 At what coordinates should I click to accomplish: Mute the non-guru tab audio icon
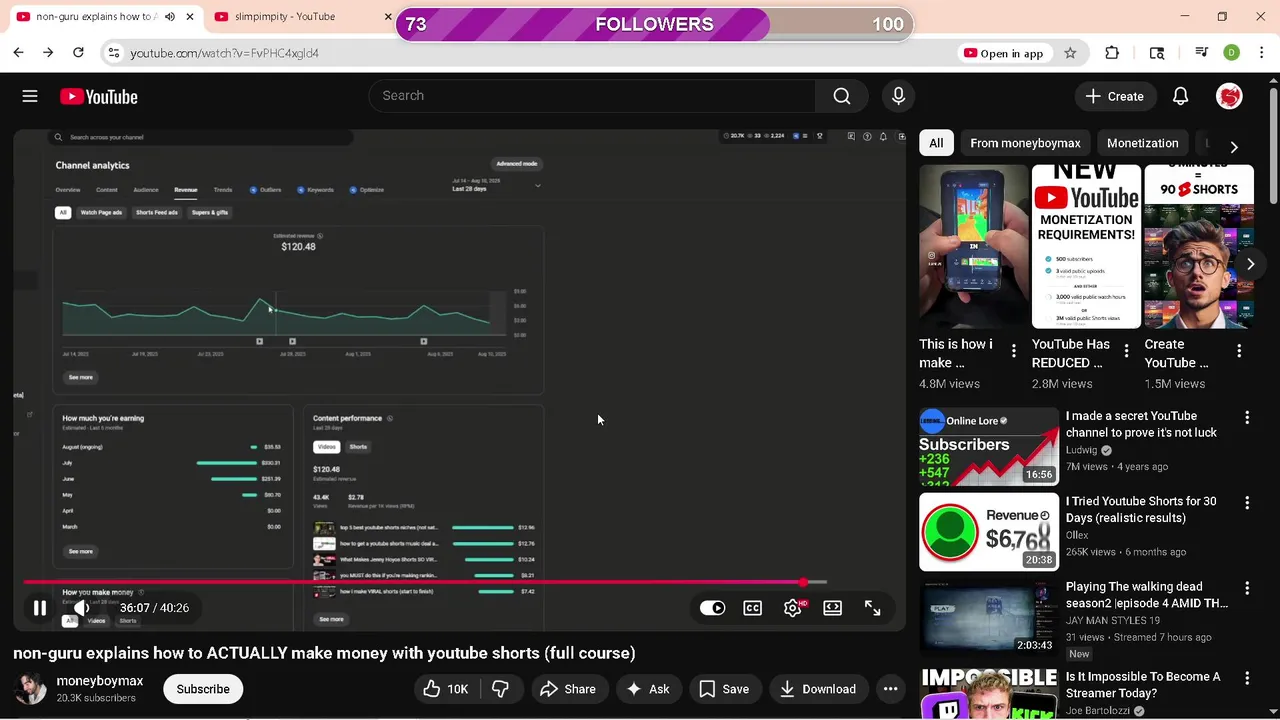click(170, 16)
